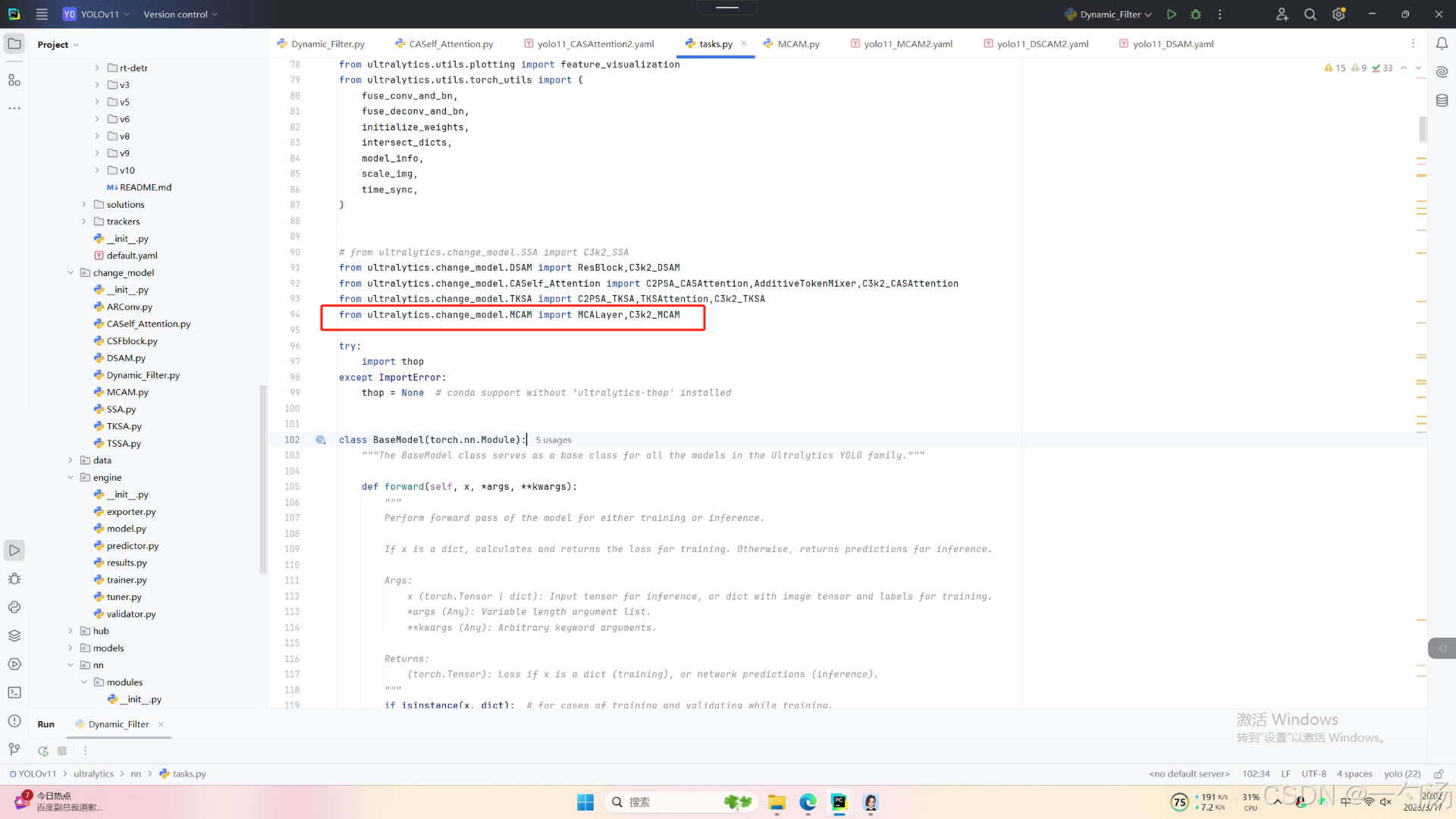Open the Database tool window
This screenshot has width=1456, height=819.
(x=1442, y=100)
